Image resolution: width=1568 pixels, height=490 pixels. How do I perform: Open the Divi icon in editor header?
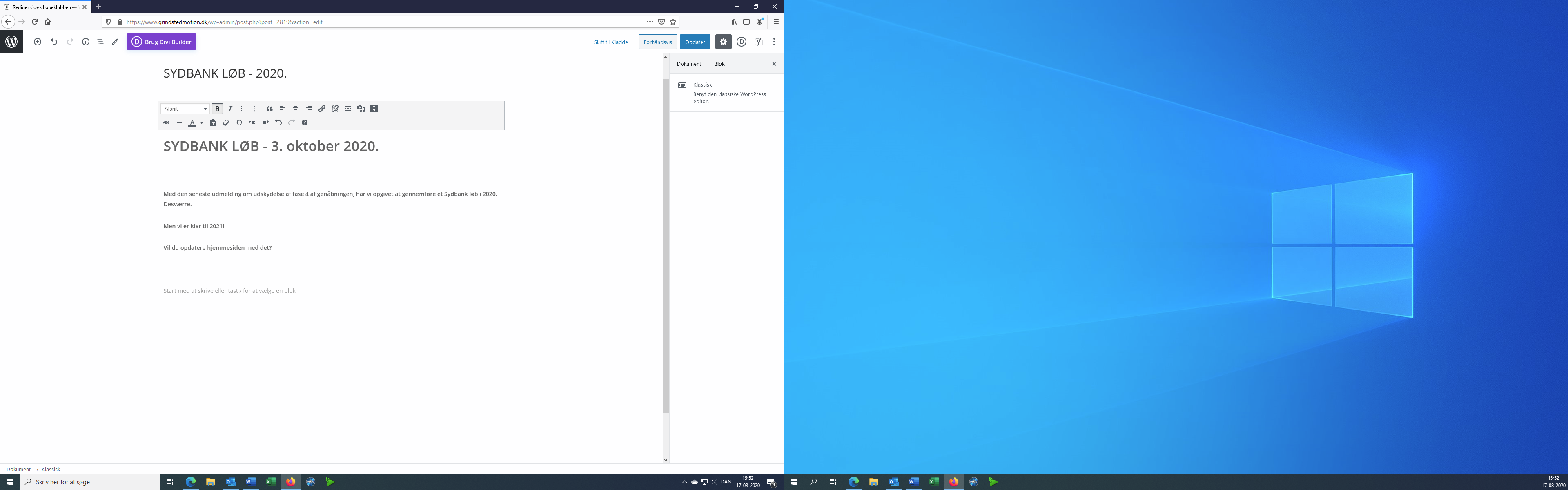coord(742,42)
